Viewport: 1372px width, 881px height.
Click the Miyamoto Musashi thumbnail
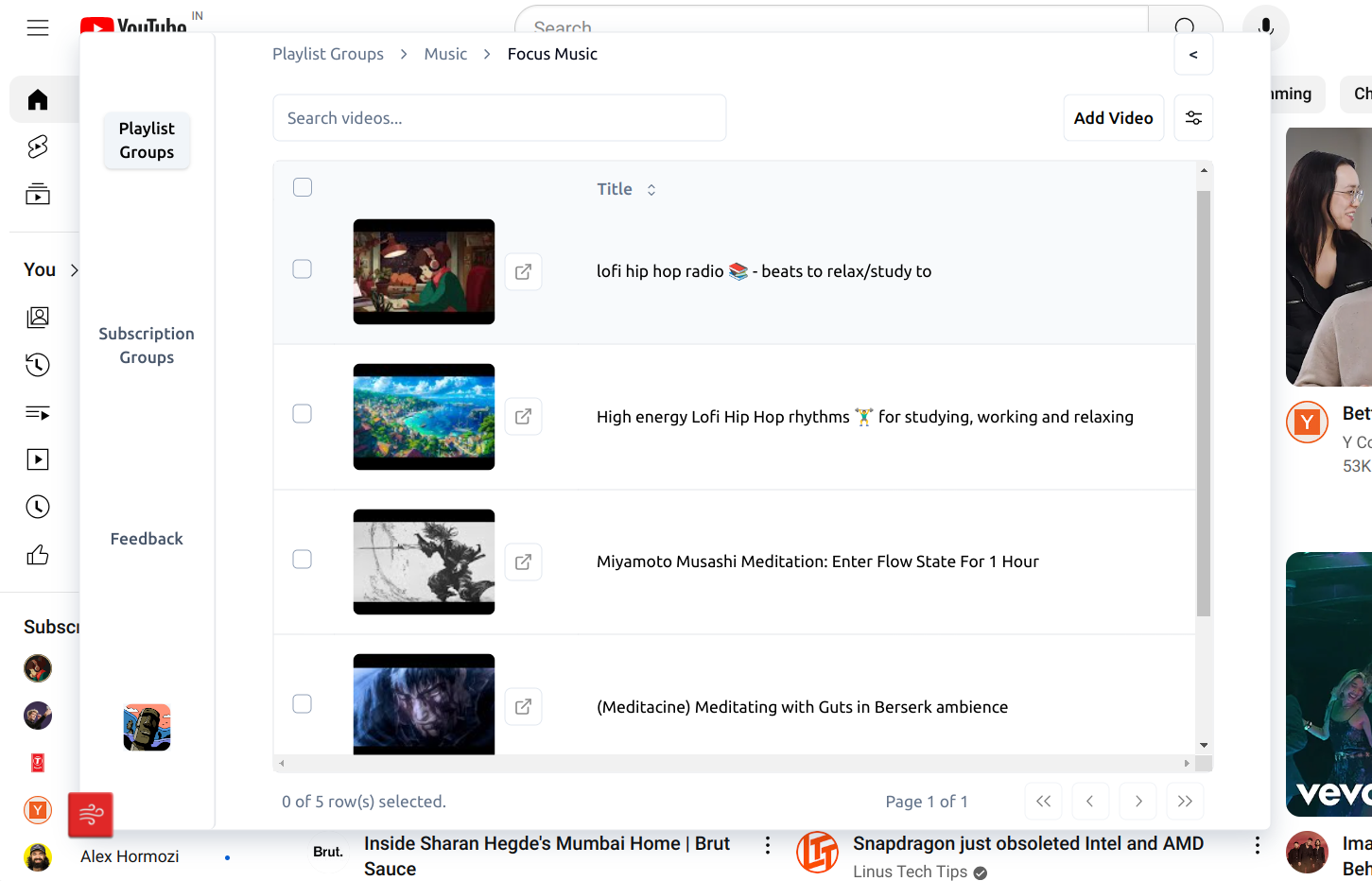(x=424, y=562)
